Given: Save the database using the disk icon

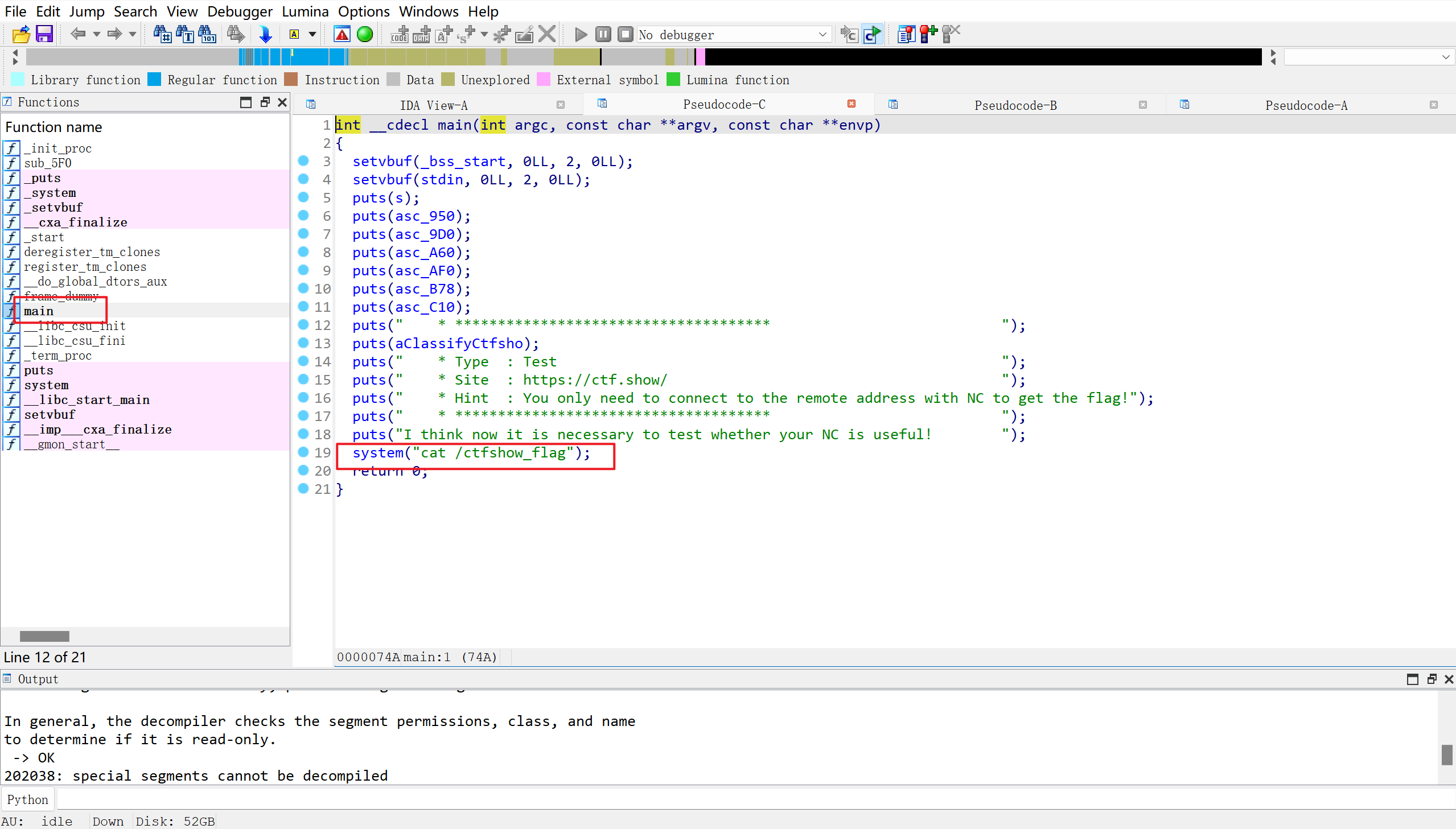Looking at the screenshot, I should pos(44,34).
